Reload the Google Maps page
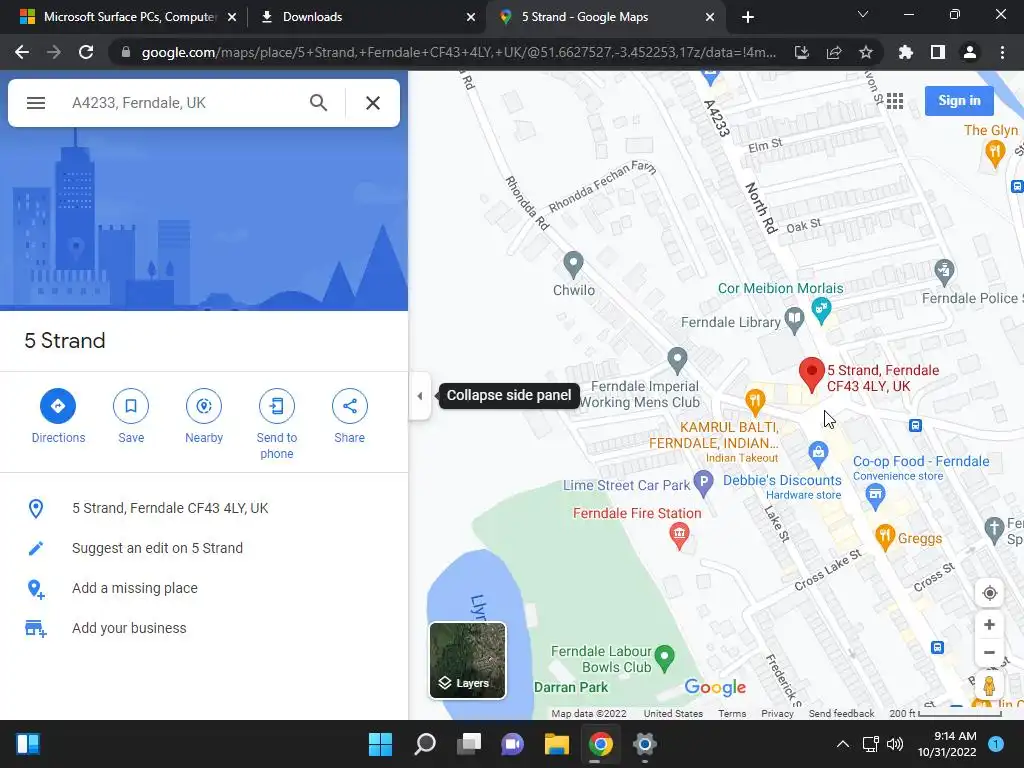Viewport: 1024px width, 768px height. point(86,52)
